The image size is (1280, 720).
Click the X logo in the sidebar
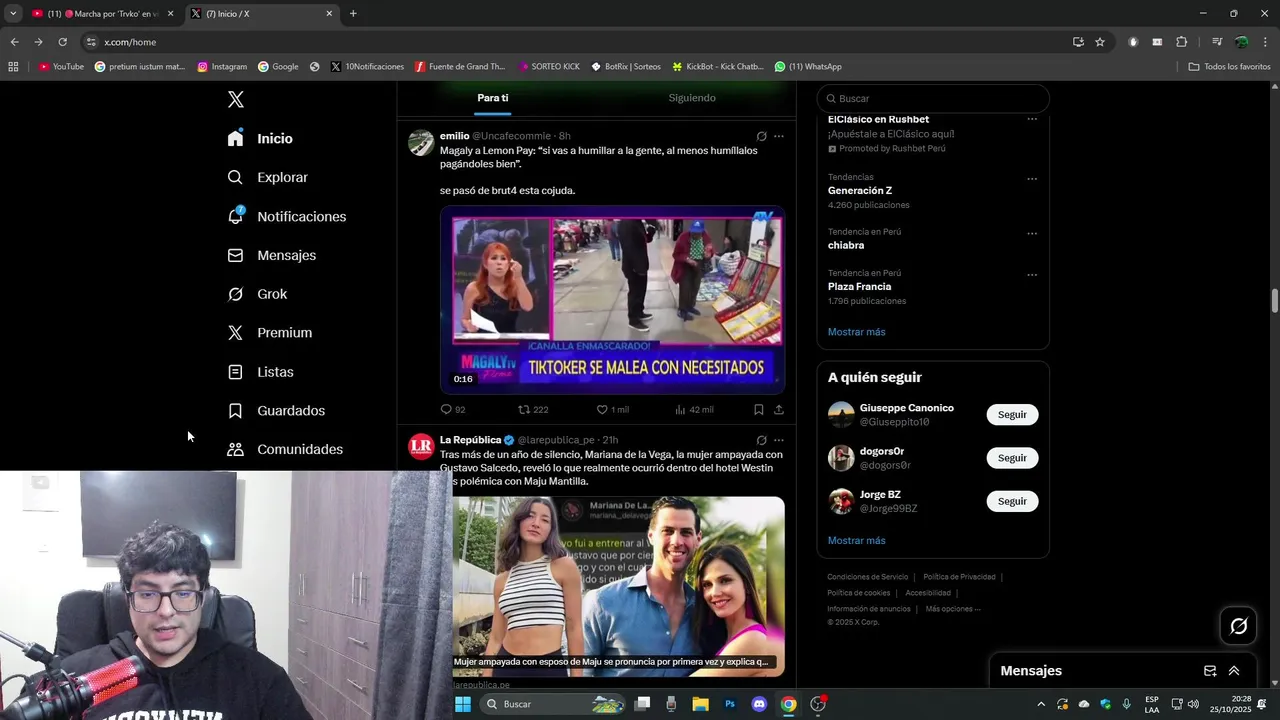235,99
